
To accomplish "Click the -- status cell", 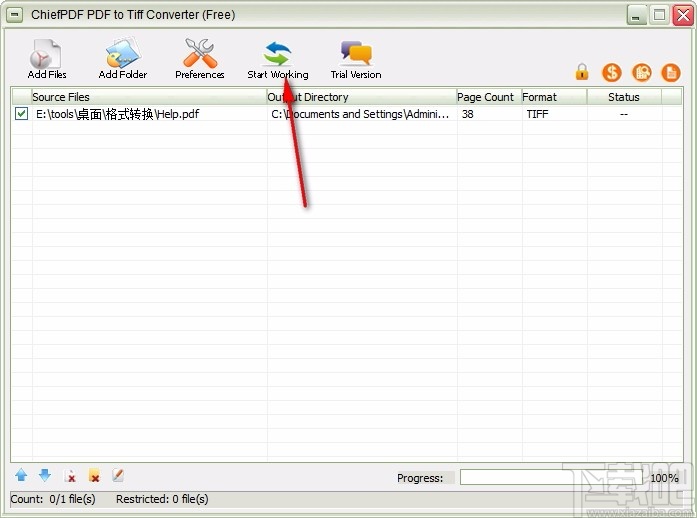I will 624,114.
